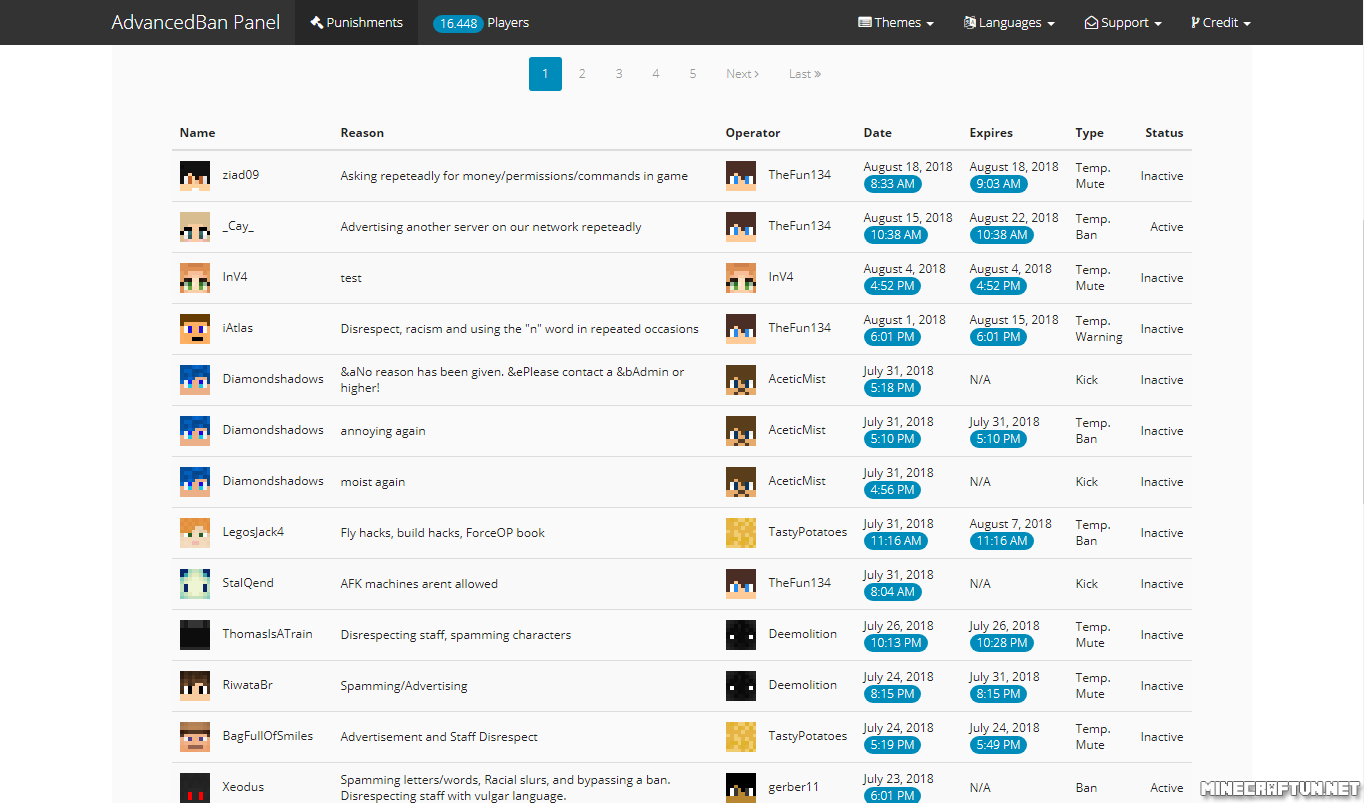
Task: Click the Next page link
Action: pyautogui.click(x=742, y=74)
